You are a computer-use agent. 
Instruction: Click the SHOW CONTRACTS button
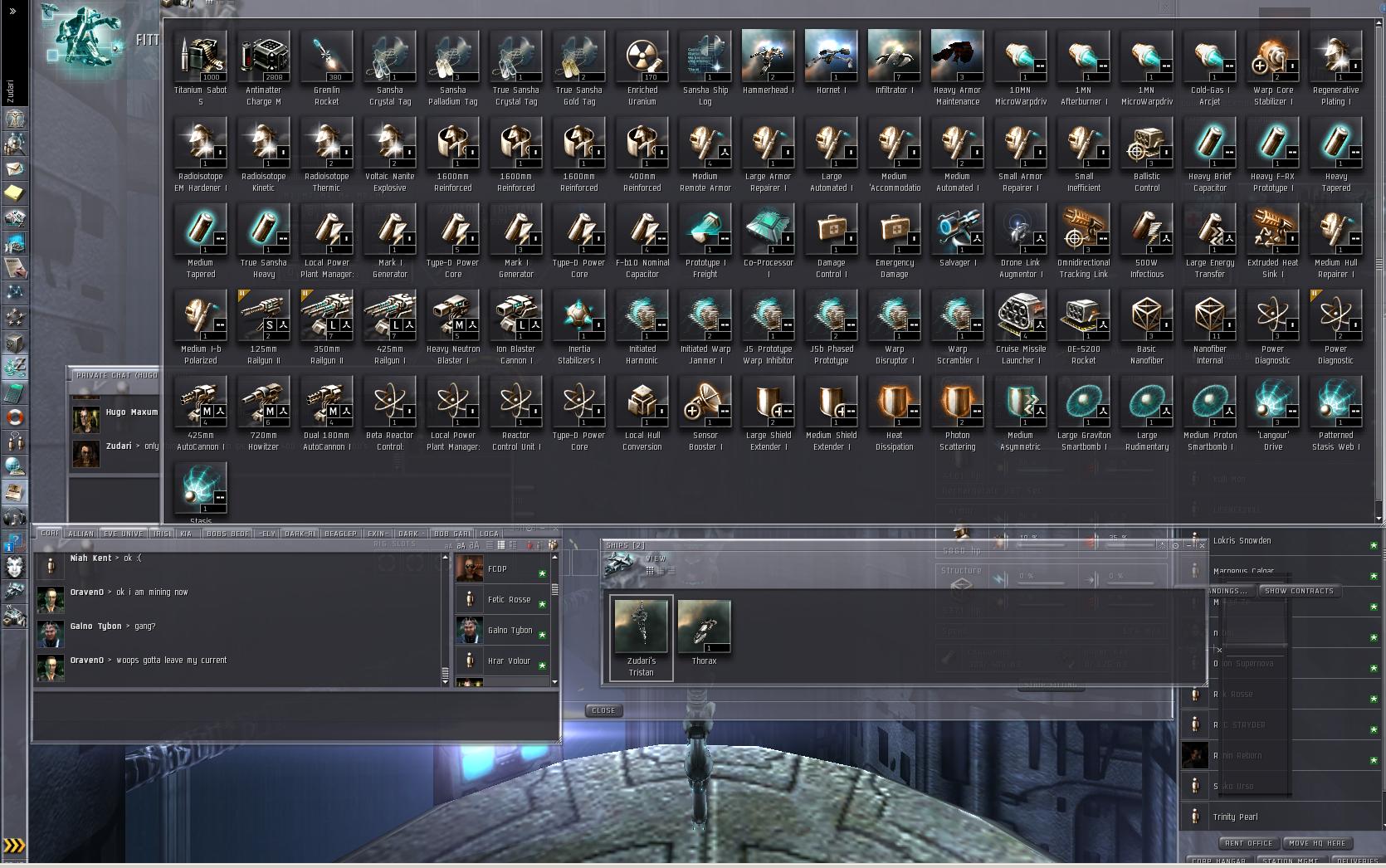pyautogui.click(x=1299, y=591)
